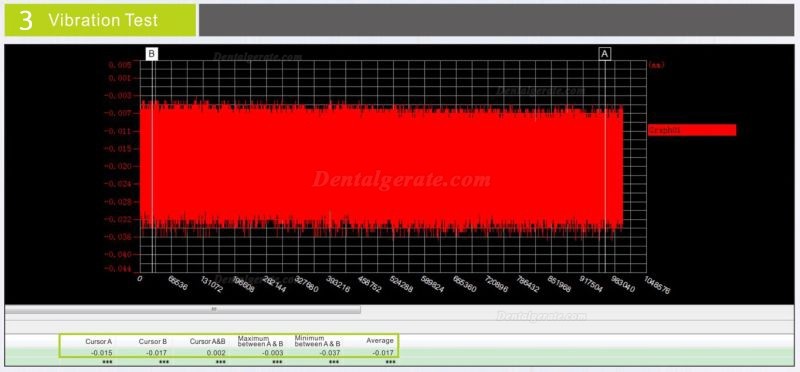800x372 pixels.
Task: Click the 0.005 label on the y-axis
Action: point(119,65)
